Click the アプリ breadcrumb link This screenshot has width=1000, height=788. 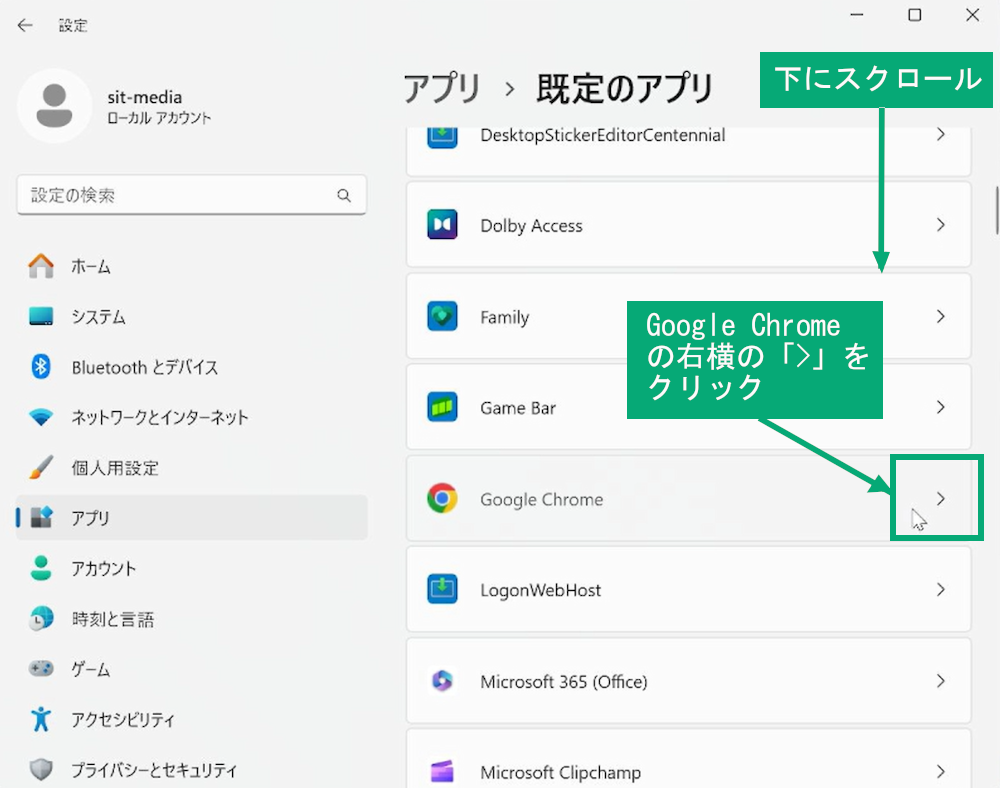coord(442,88)
